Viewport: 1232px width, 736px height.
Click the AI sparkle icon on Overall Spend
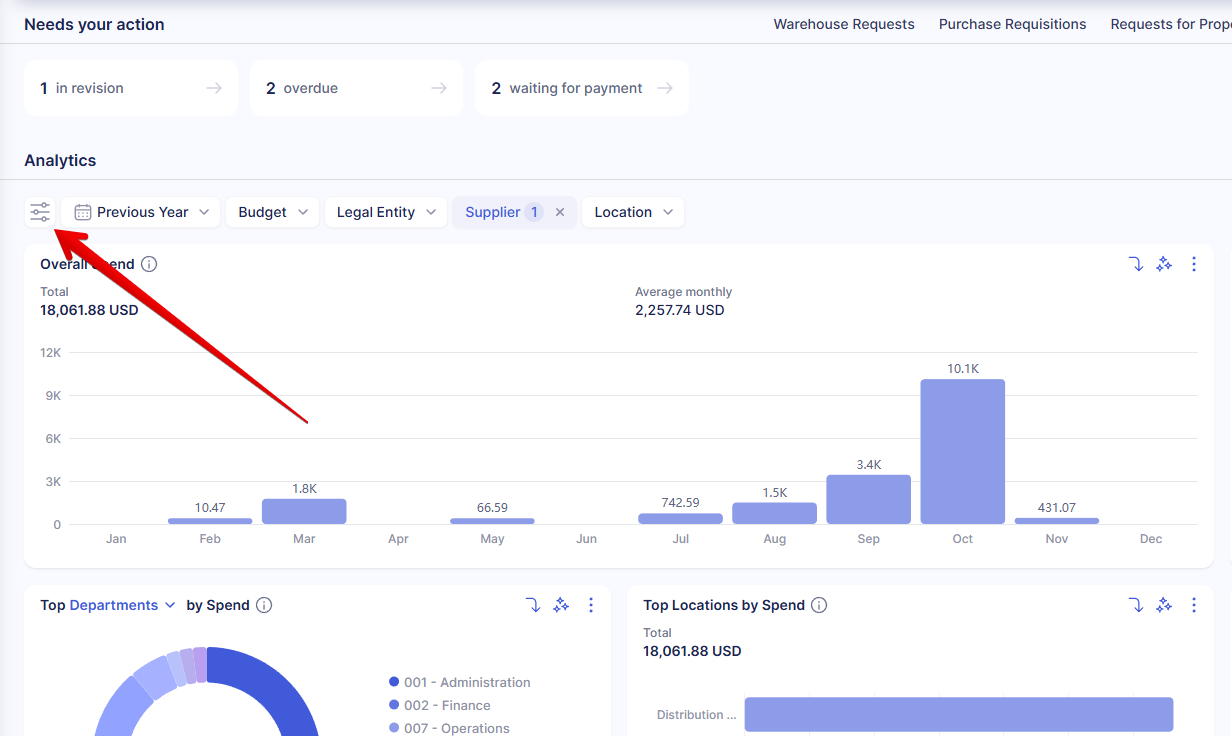(1164, 264)
